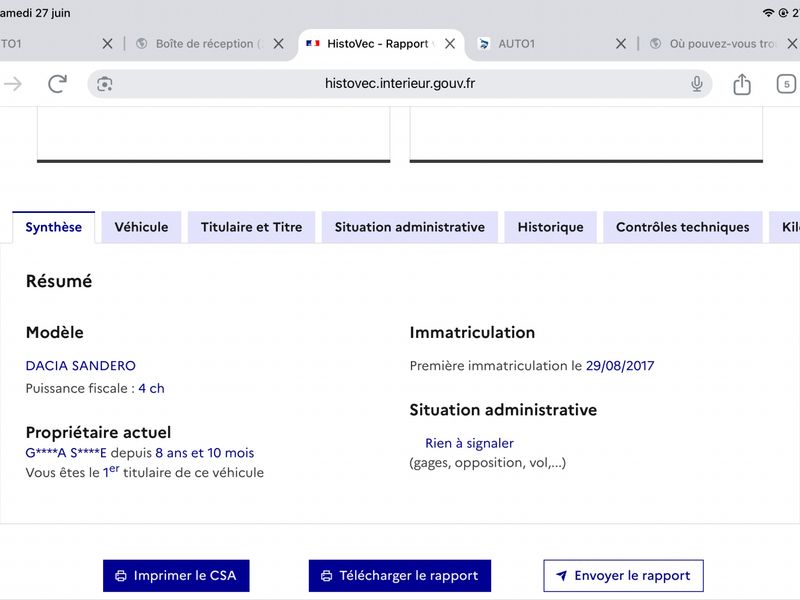Open the Titulaire et Titre tab
Screen dimensions: 800x600
(252, 227)
